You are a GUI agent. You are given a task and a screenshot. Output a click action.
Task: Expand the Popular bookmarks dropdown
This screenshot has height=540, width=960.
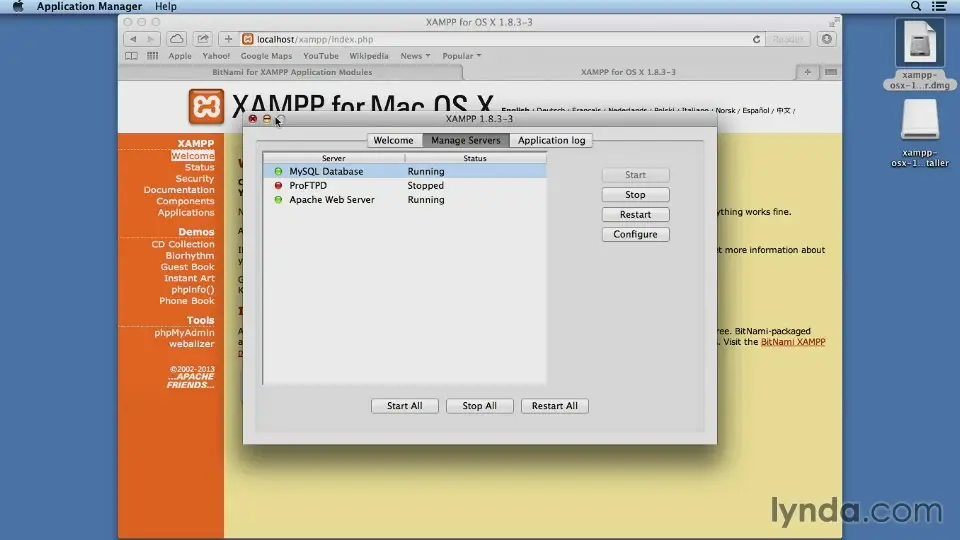[462, 56]
